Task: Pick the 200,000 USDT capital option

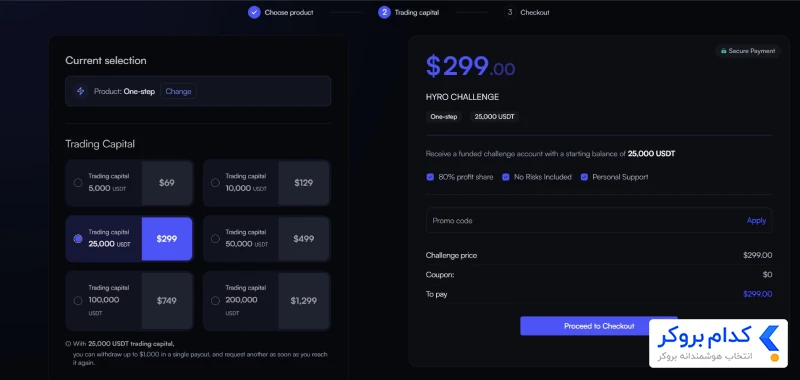Action: pos(266,301)
